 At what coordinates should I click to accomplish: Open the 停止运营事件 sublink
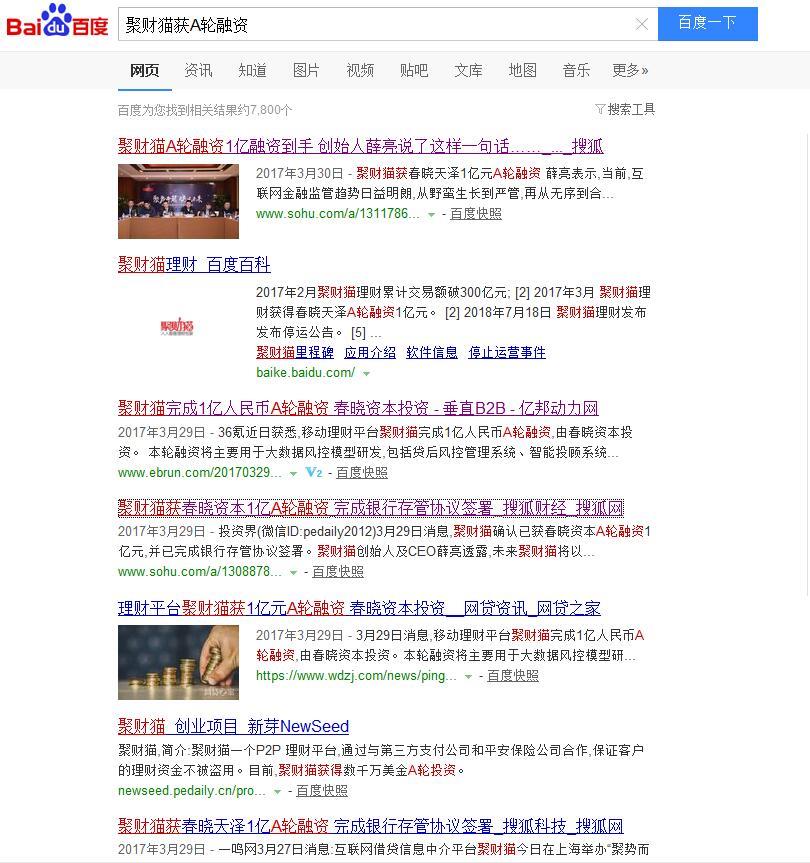[x=507, y=352]
